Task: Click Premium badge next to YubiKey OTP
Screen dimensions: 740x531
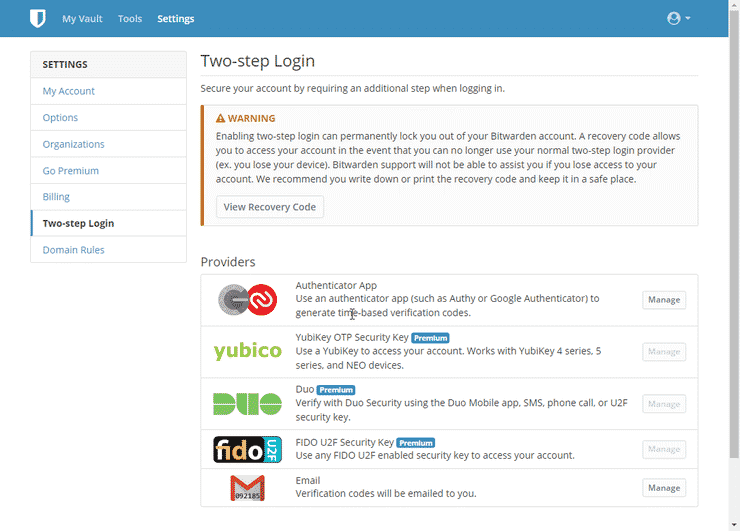Action: point(430,338)
